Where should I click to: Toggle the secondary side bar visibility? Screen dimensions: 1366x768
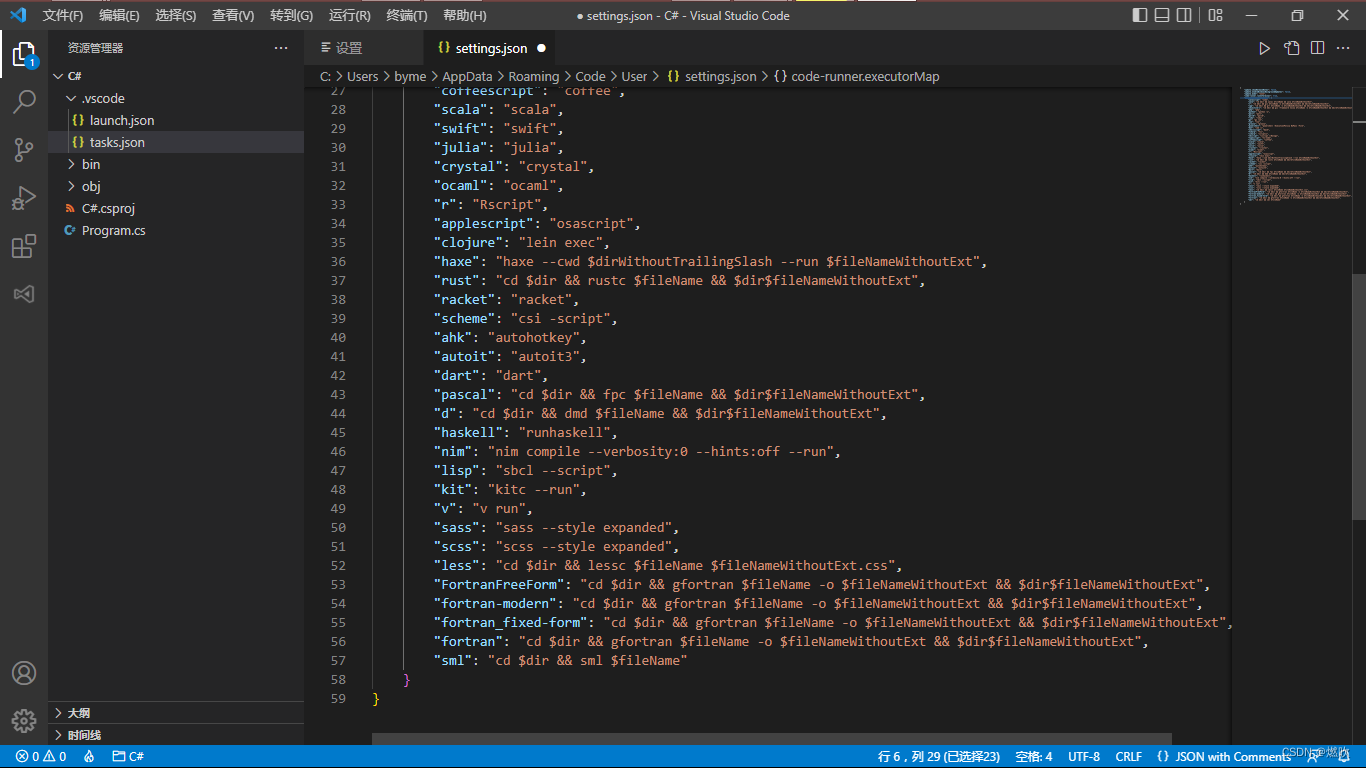(1184, 15)
